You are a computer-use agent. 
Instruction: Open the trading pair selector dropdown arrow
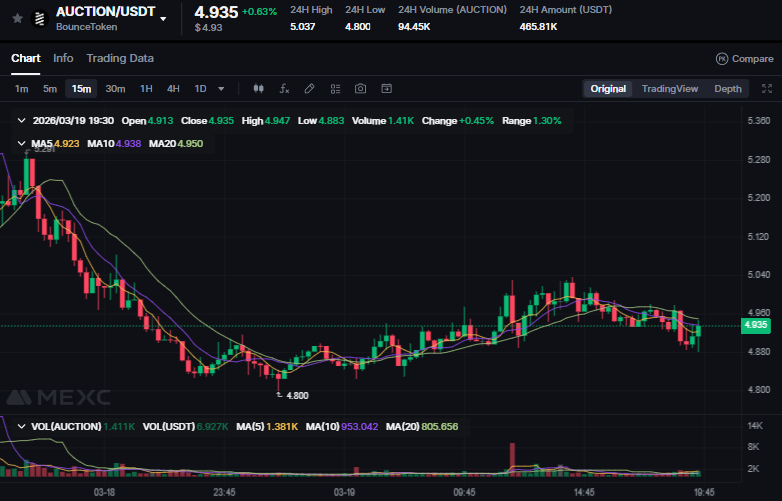coord(163,19)
